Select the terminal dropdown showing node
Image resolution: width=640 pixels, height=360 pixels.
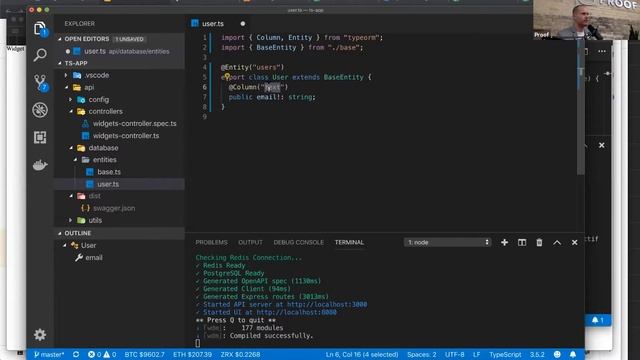[x=448, y=242]
